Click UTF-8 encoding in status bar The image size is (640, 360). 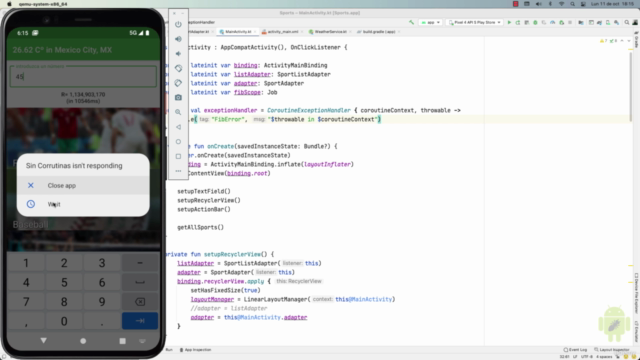coord(587,357)
